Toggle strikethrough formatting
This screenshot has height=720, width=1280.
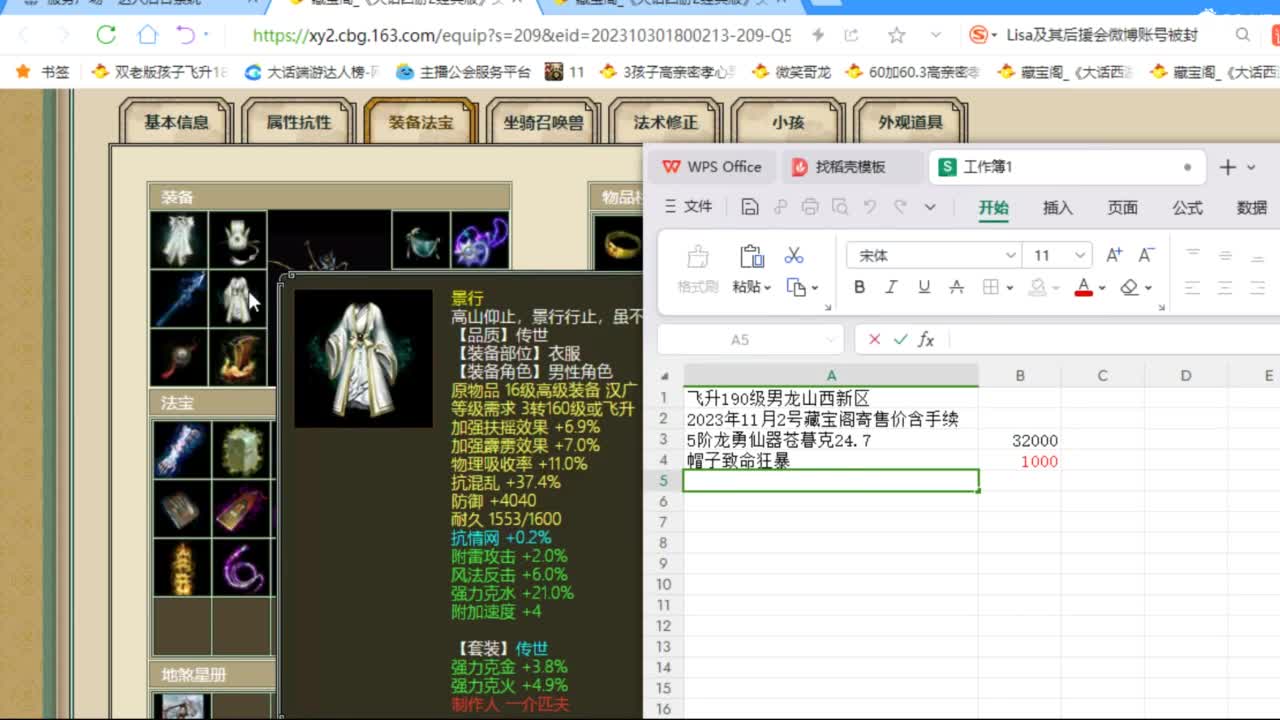pos(956,287)
